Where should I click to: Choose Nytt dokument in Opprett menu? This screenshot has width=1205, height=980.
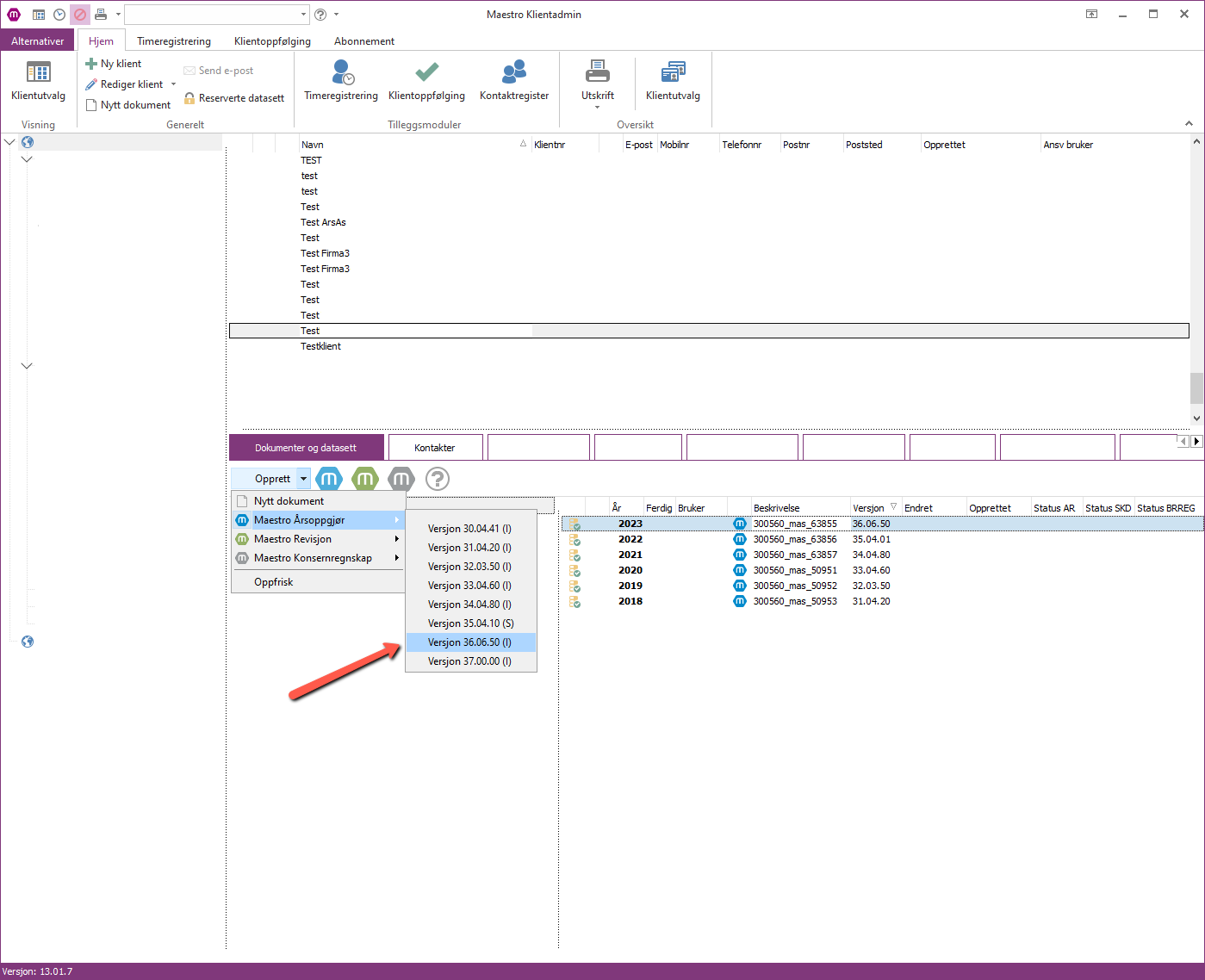click(319, 501)
